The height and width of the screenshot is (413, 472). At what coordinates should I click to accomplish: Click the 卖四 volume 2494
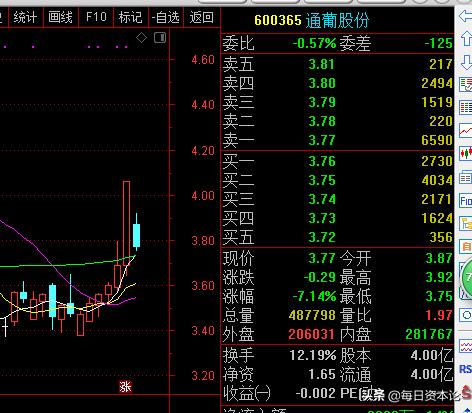click(437, 83)
